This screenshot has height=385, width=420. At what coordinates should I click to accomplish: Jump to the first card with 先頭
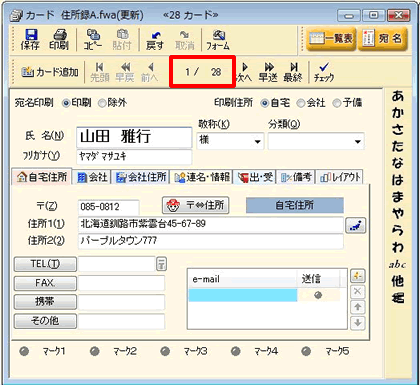pos(99,72)
